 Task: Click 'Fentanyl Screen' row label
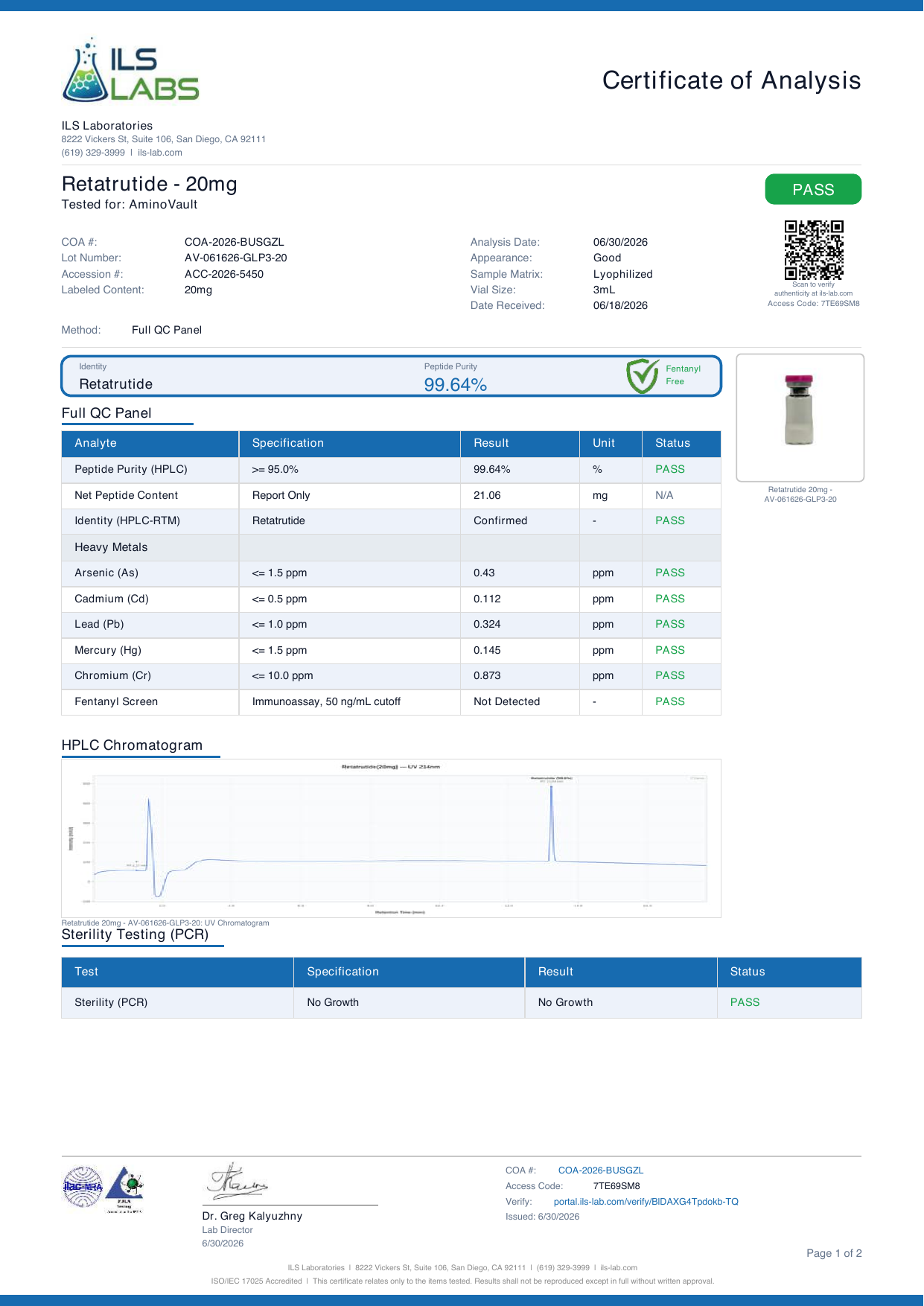[x=116, y=701]
